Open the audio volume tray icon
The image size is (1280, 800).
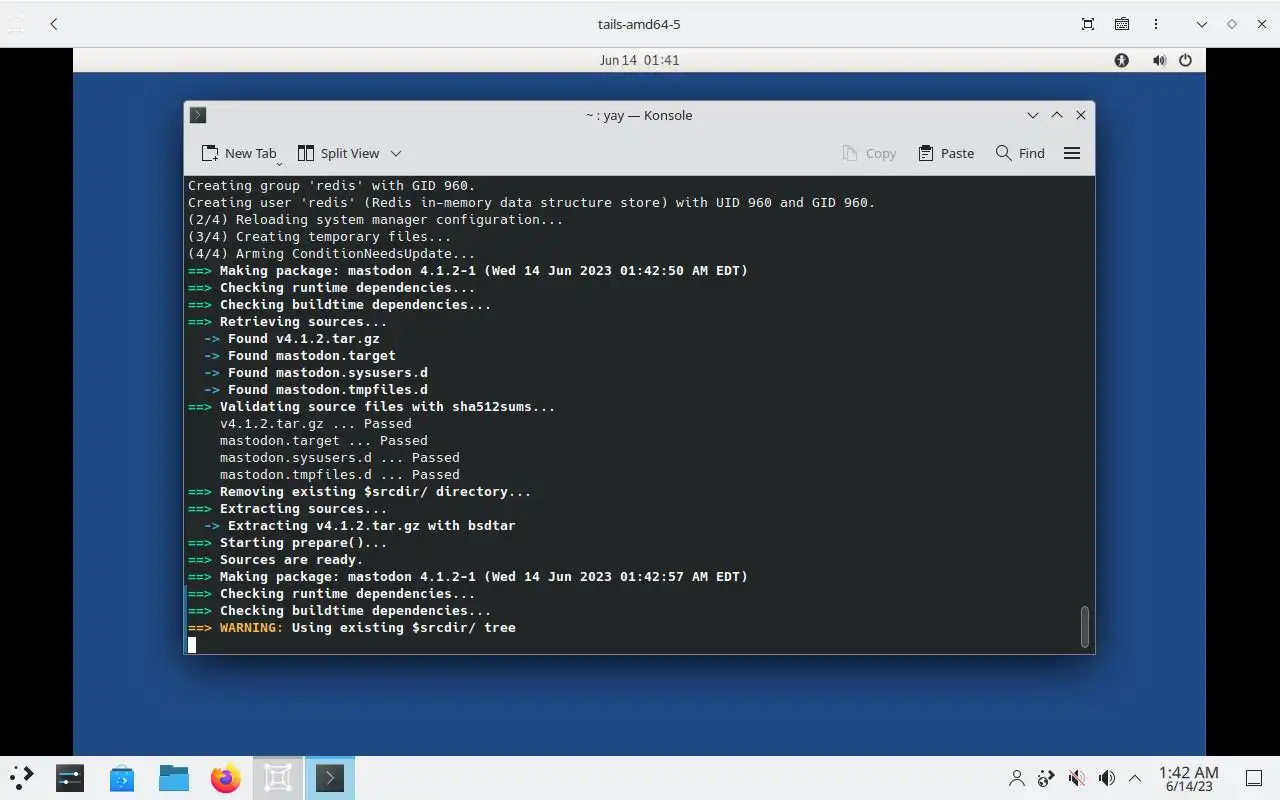pos(1107,778)
